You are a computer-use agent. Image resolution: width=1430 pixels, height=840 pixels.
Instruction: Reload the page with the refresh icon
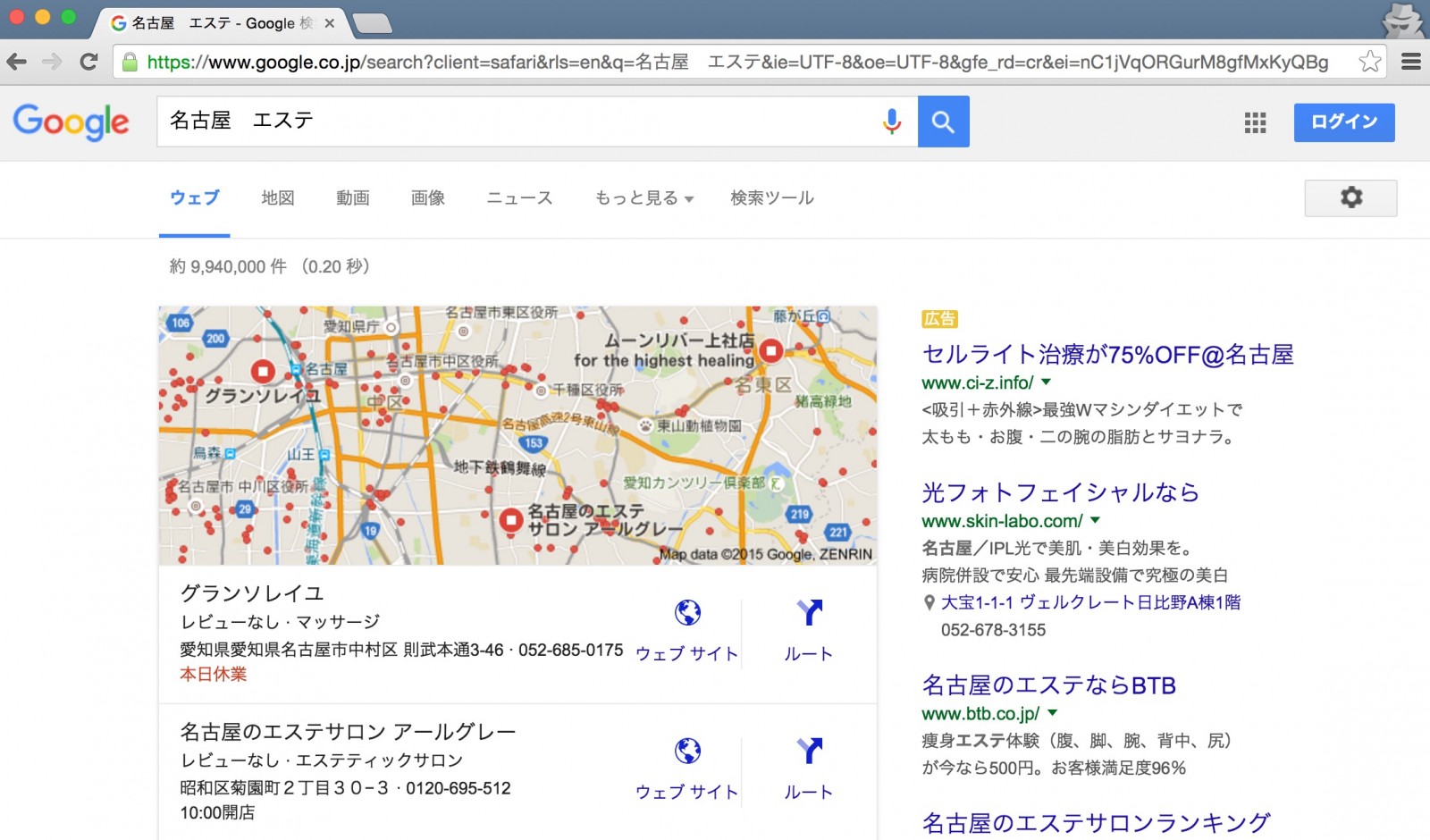pyautogui.click(x=88, y=62)
